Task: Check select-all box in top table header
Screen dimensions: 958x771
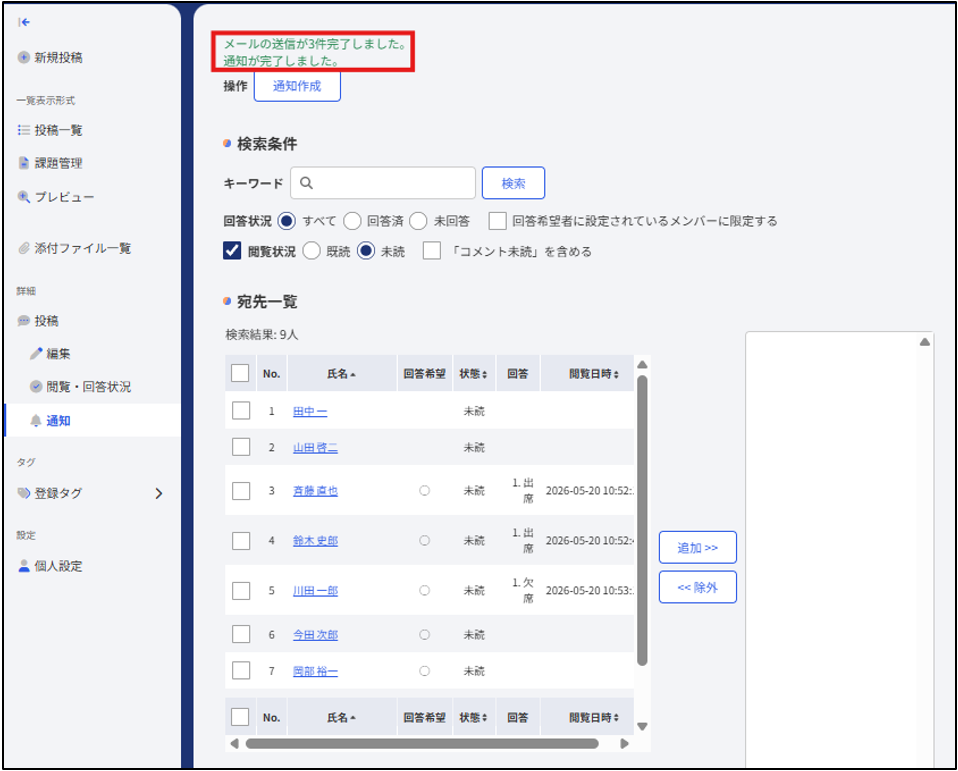Action: pos(240,373)
